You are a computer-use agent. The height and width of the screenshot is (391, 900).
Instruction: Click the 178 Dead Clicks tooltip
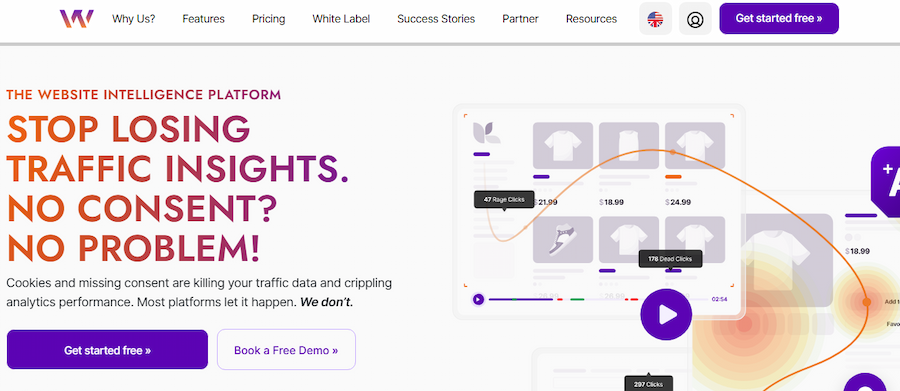(670, 259)
